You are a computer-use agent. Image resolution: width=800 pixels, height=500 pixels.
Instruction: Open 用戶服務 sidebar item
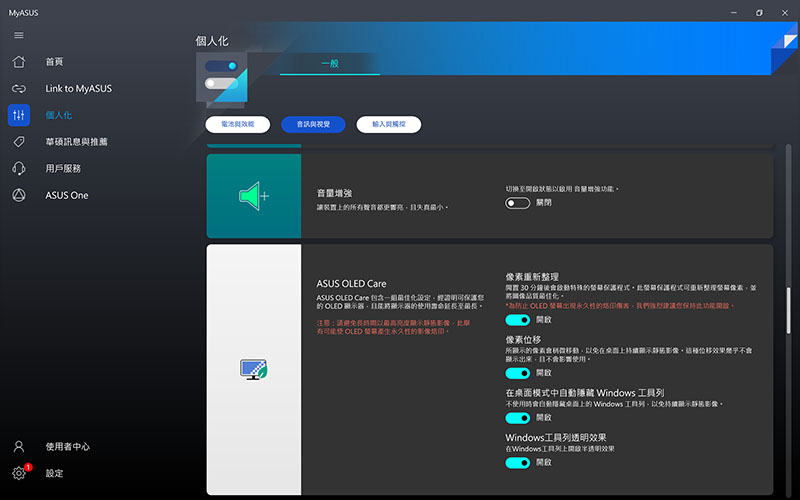[63, 168]
